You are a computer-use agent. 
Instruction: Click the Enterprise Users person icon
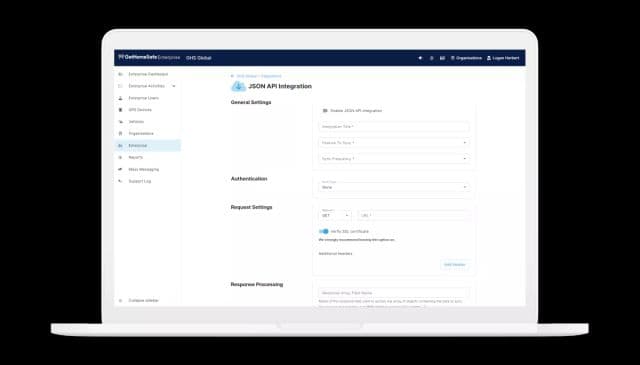[x=120, y=98]
